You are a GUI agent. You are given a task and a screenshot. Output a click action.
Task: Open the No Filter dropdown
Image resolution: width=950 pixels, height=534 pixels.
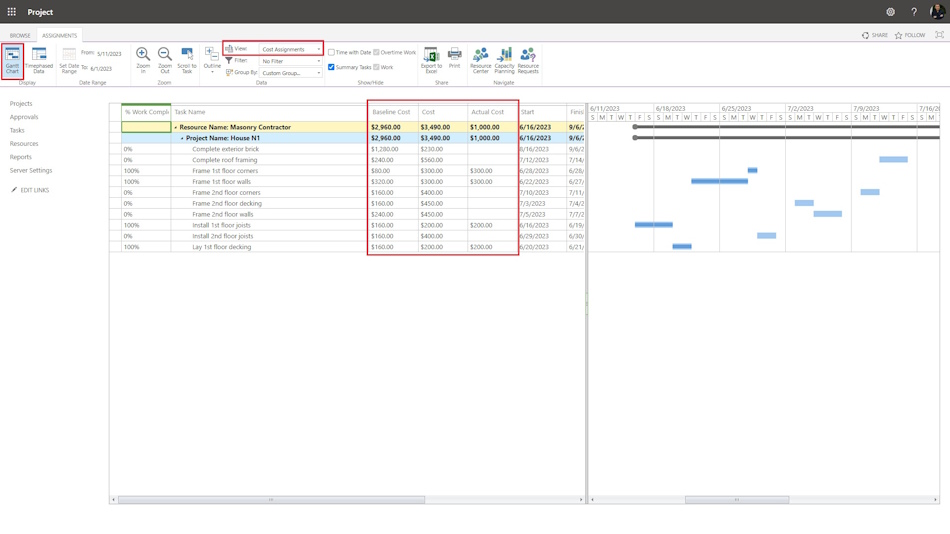point(291,61)
